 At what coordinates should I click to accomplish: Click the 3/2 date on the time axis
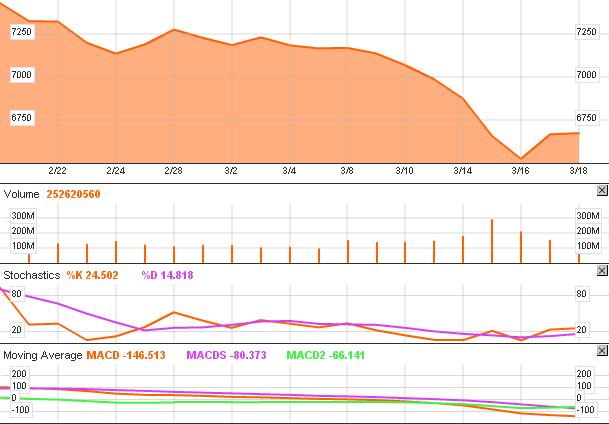tap(231, 172)
